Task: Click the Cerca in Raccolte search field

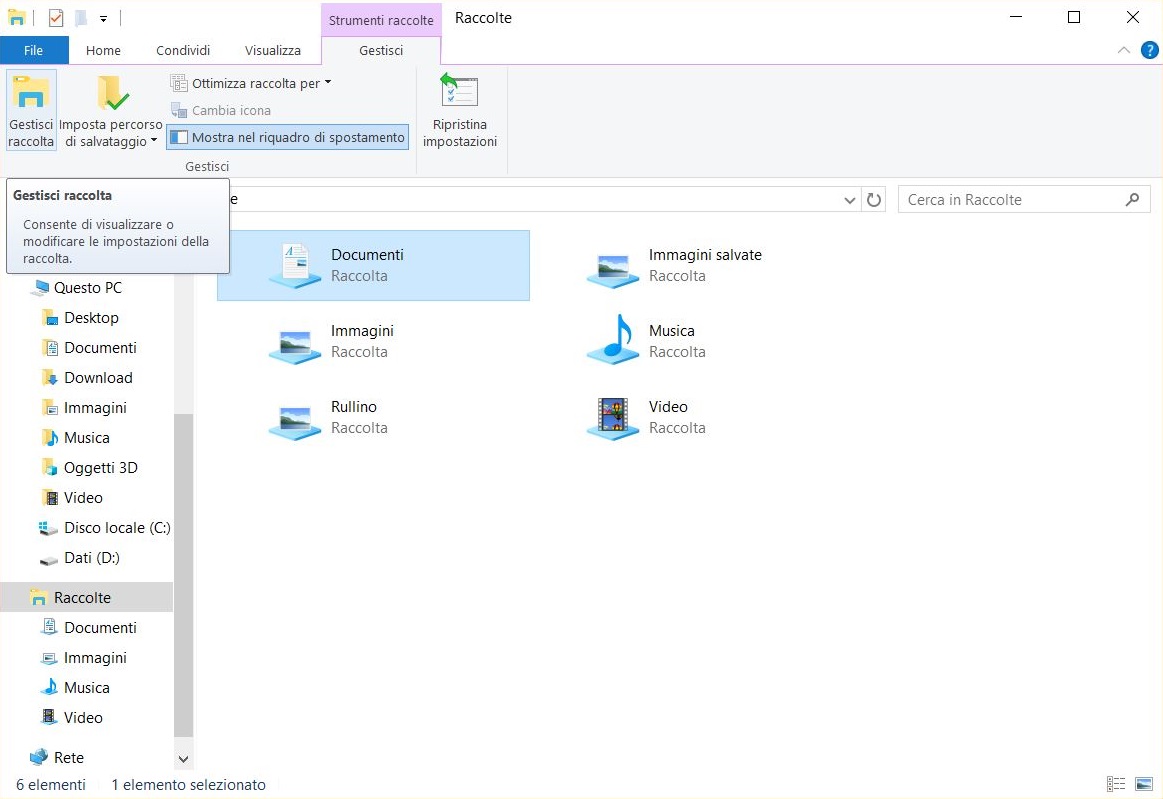Action: coord(1010,200)
